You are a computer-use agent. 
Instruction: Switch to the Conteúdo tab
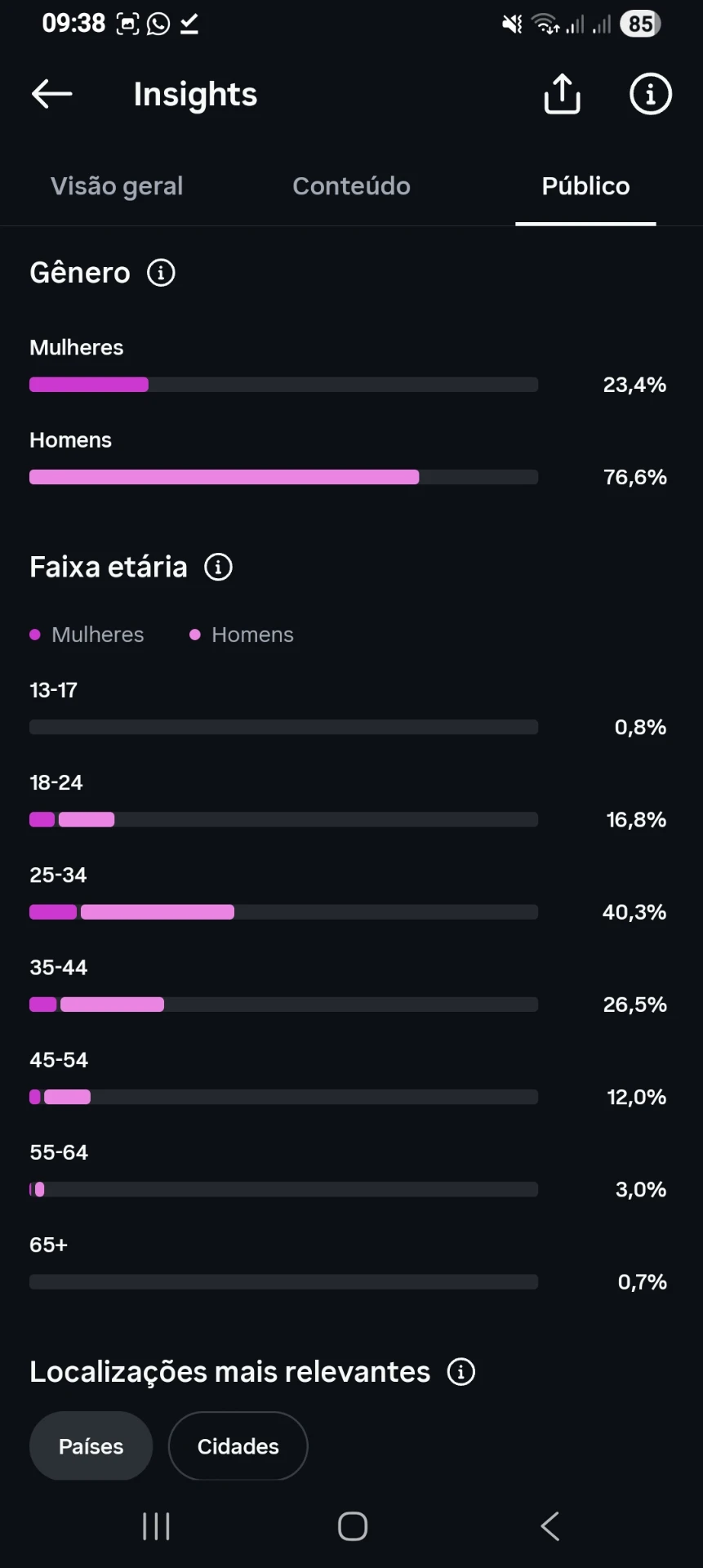tap(351, 186)
